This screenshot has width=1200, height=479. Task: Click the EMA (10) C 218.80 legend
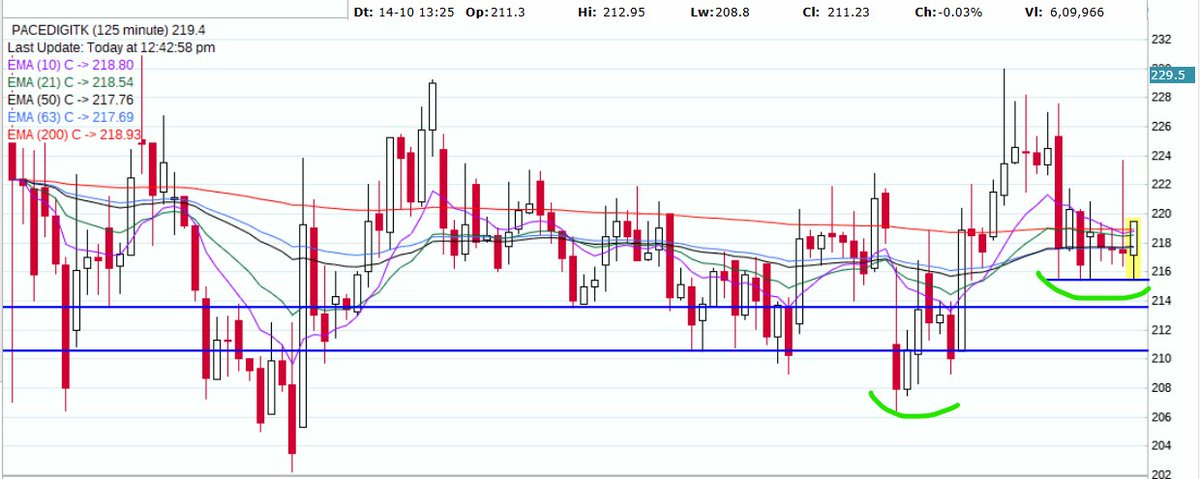coord(71,63)
